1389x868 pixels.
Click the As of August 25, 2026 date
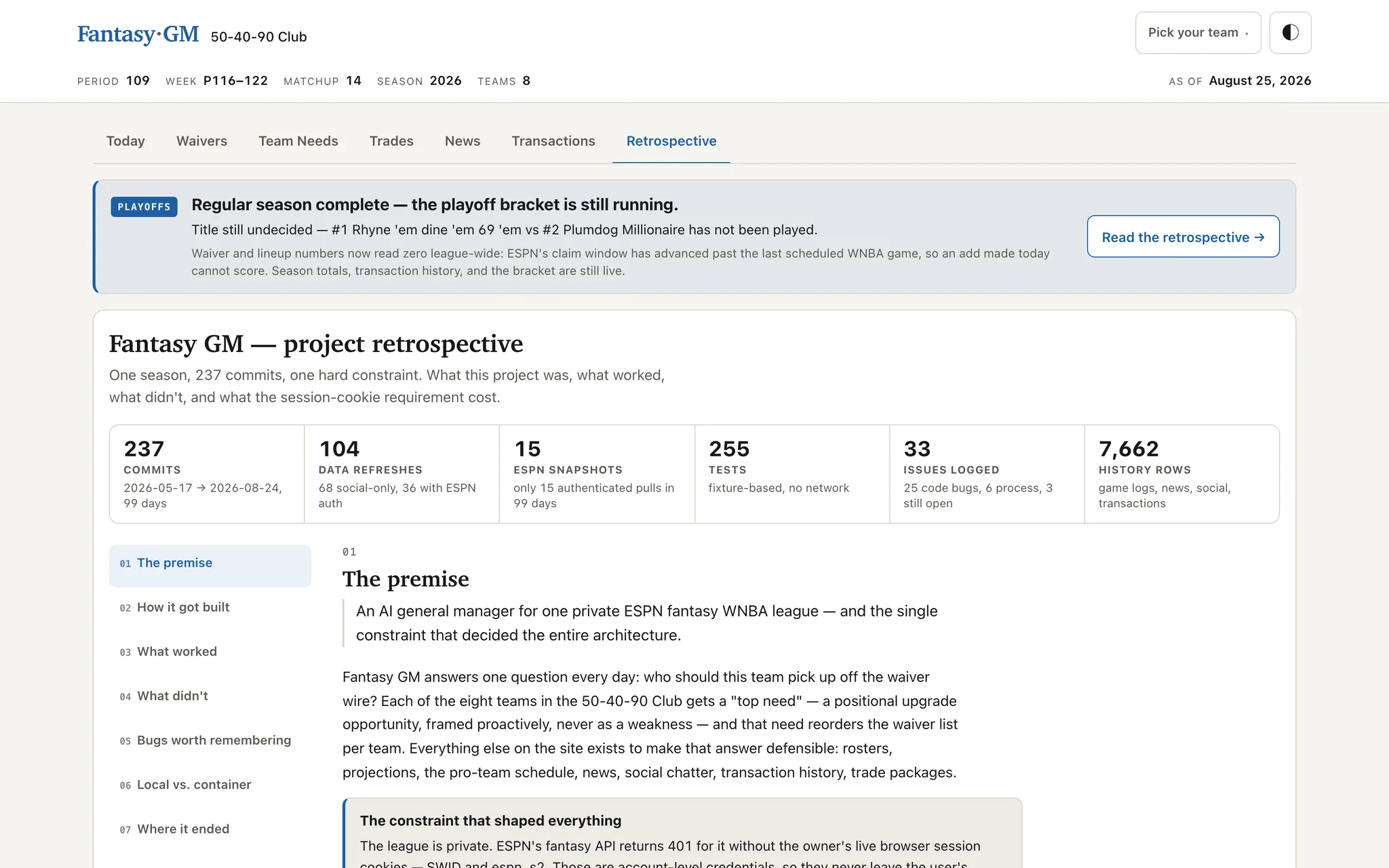1260,81
